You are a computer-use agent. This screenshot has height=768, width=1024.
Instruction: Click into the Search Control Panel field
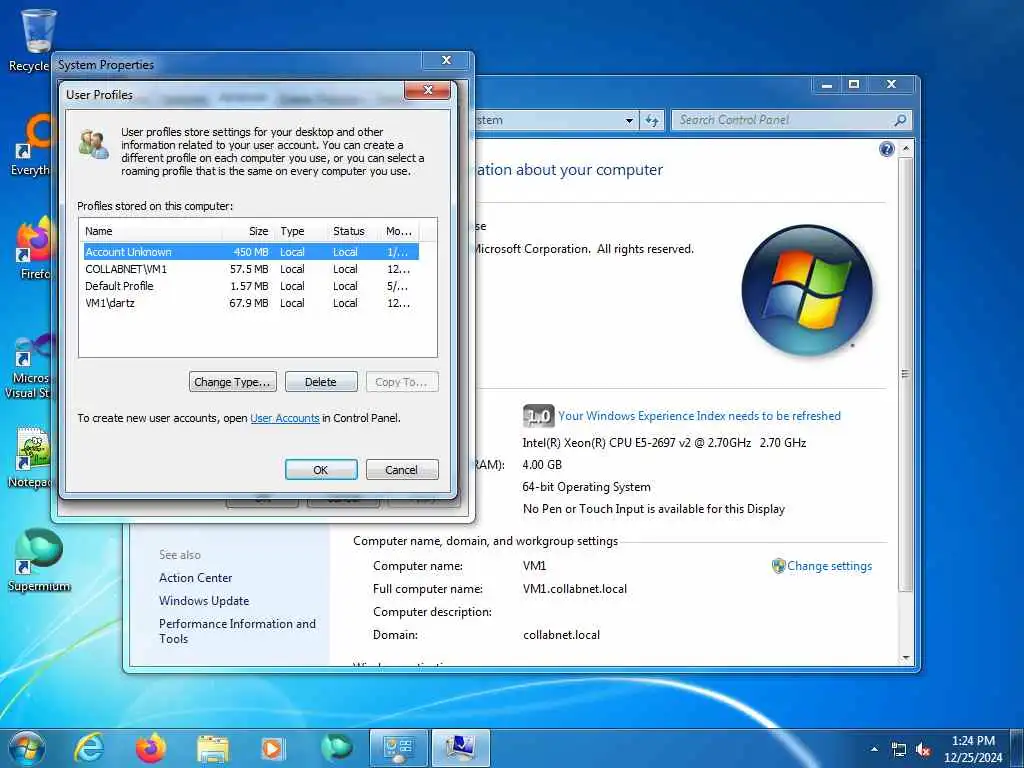[784, 120]
